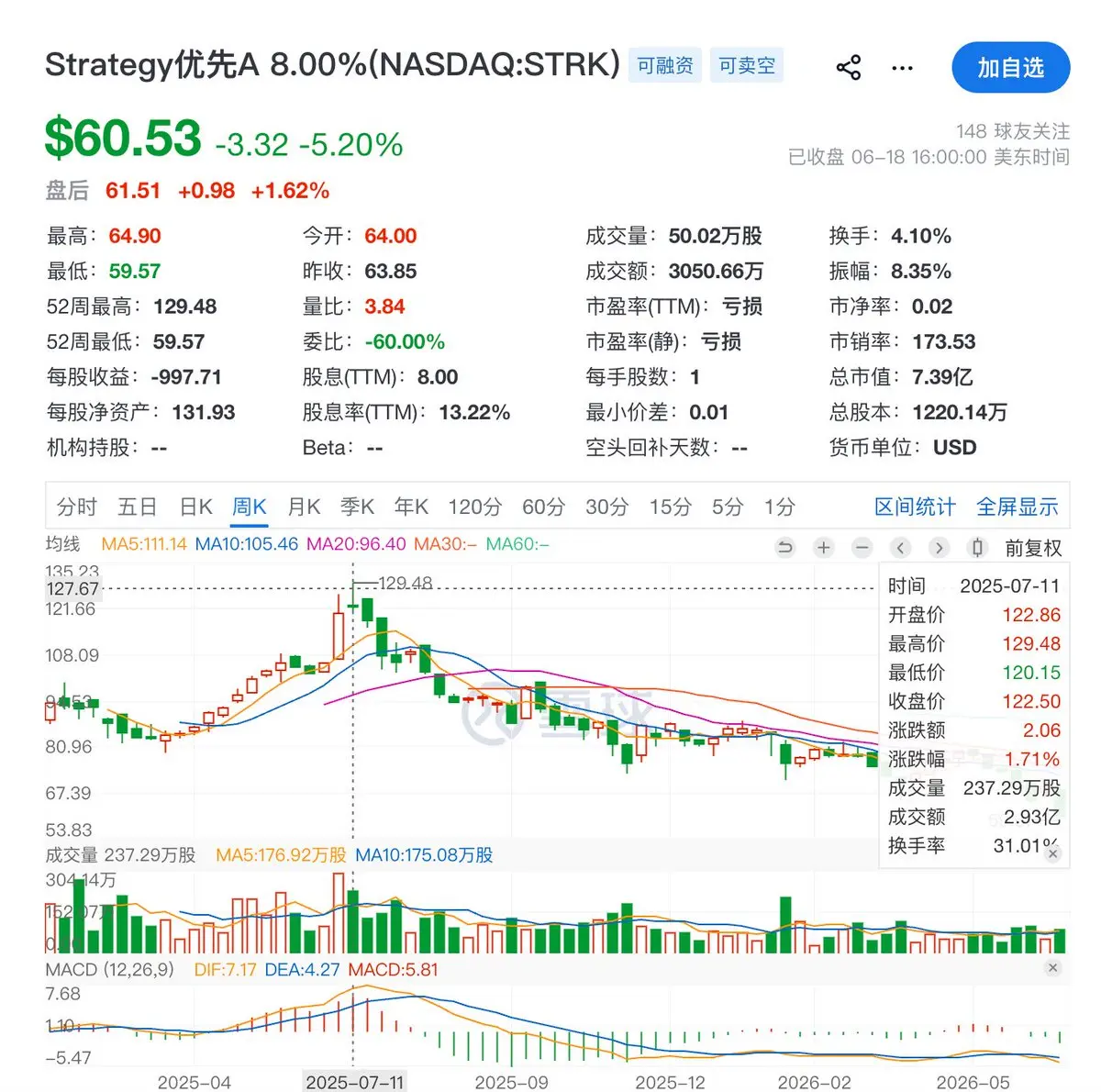Close the MACD indicator panel
This screenshot has width=1101, height=1092.
(x=1053, y=968)
